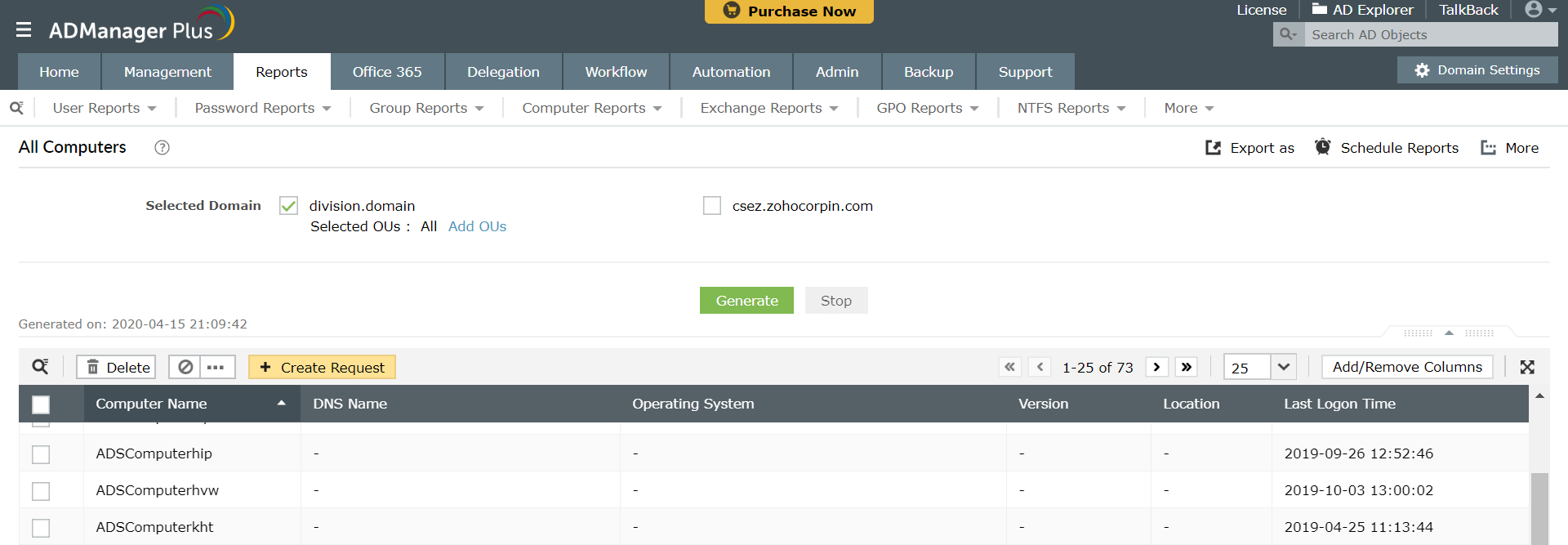Expand the Computer Reports dropdown
Image resolution: width=1568 pixels, height=545 pixels.
tap(592, 108)
